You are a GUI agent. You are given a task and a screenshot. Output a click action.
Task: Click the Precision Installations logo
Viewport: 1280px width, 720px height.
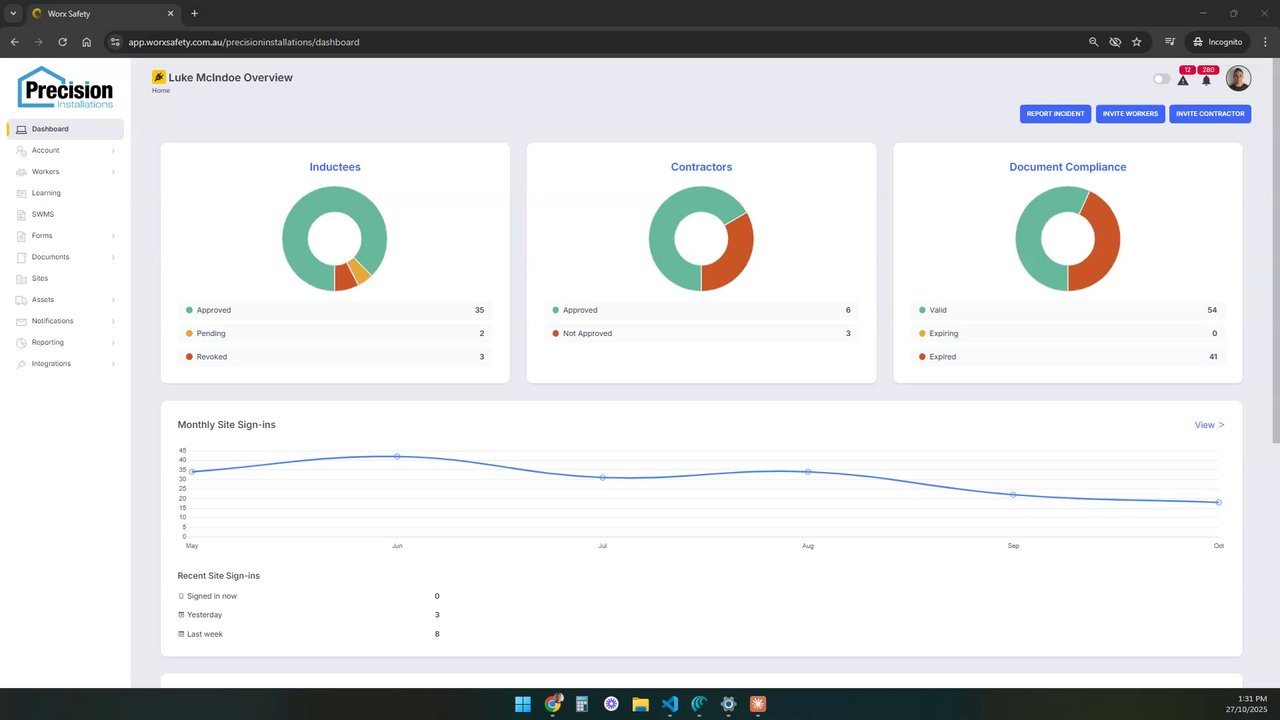[x=65, y=88]
